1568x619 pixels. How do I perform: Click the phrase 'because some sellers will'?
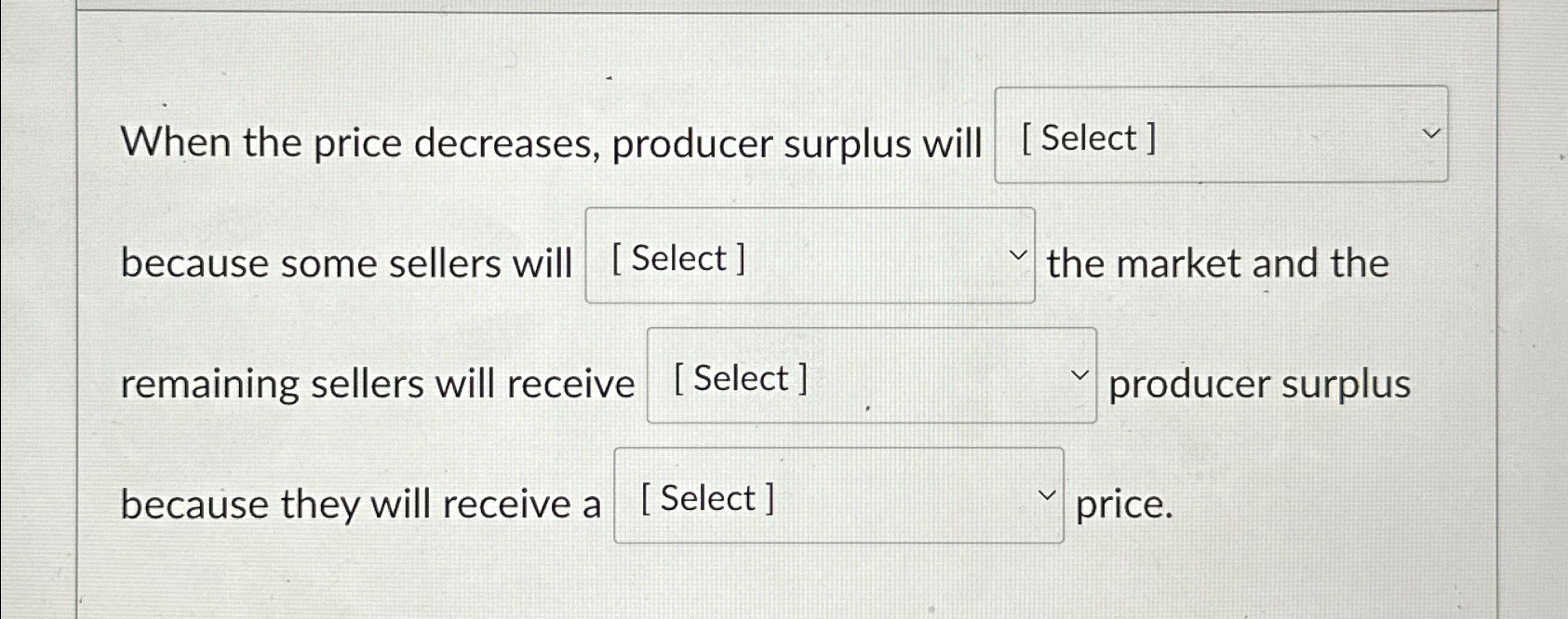coord(345,263)
